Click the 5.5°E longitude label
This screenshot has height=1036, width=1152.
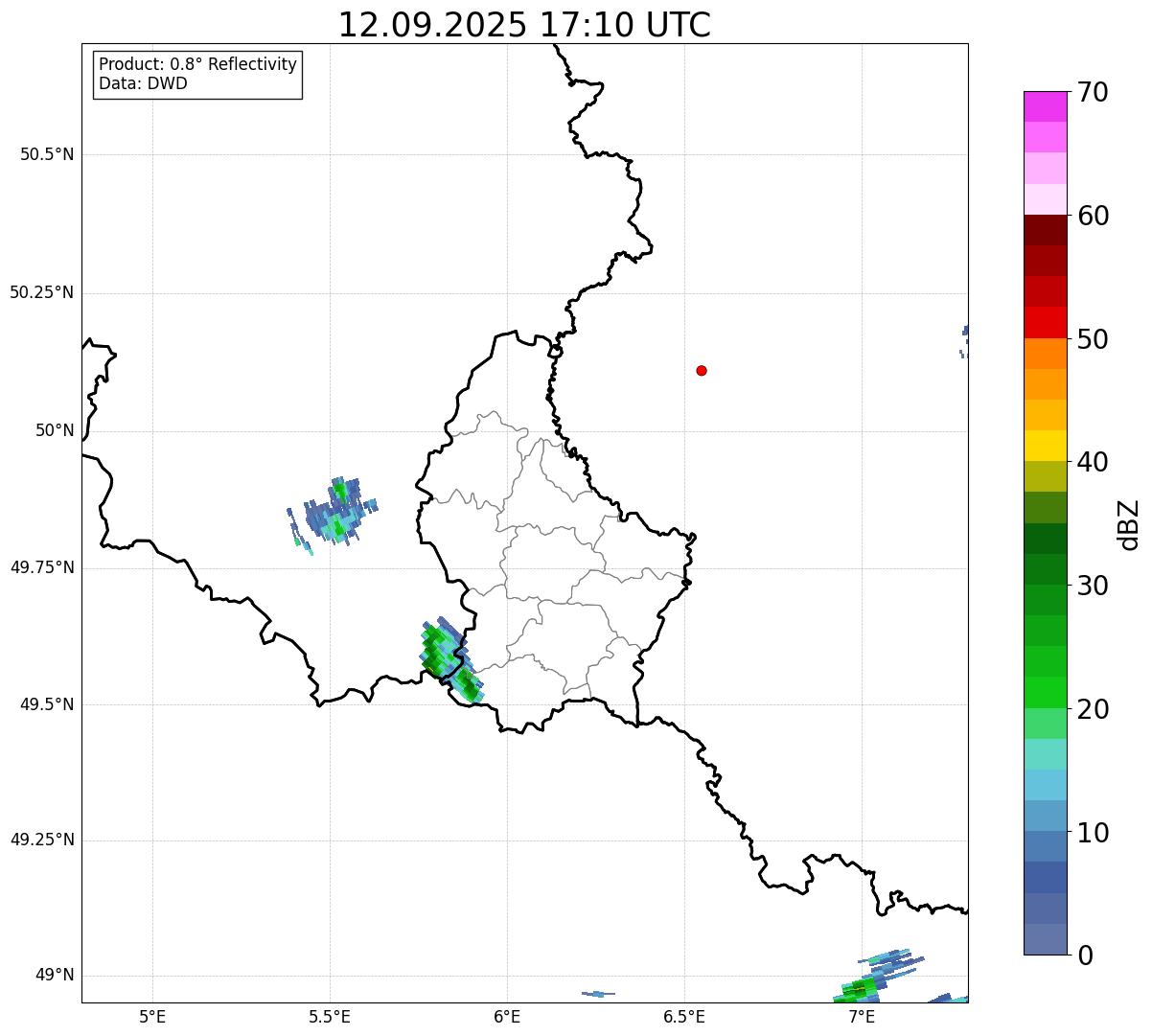pos(330,1016)
